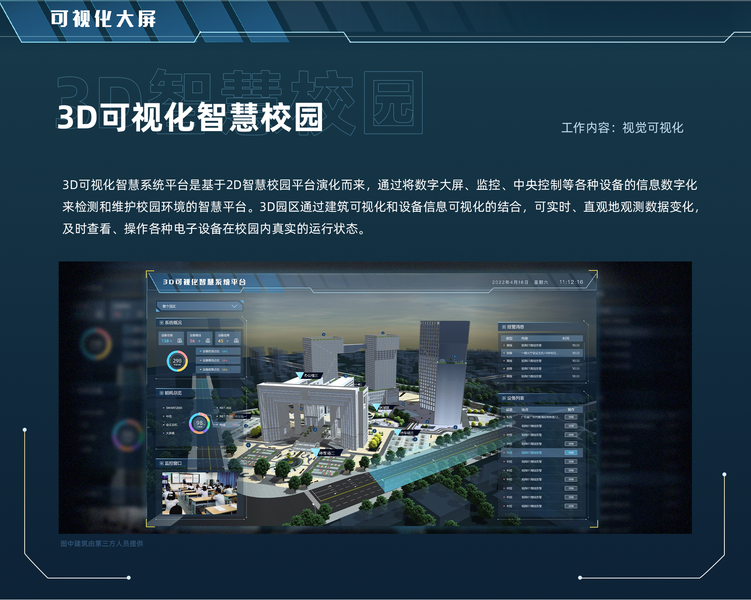The image size is (751, 600).
Task: Select the yellow-dot percentage legend row
Action: (x=218, y=369)
